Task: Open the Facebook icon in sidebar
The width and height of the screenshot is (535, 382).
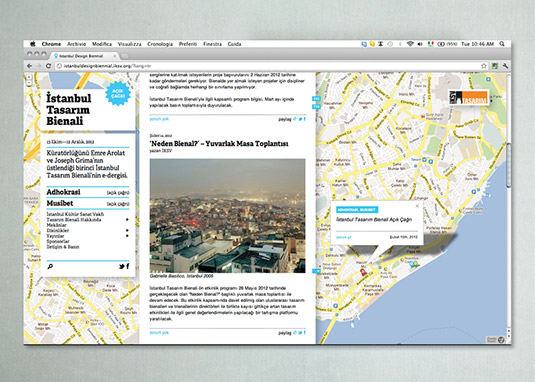Action: (x=128, y=266)
